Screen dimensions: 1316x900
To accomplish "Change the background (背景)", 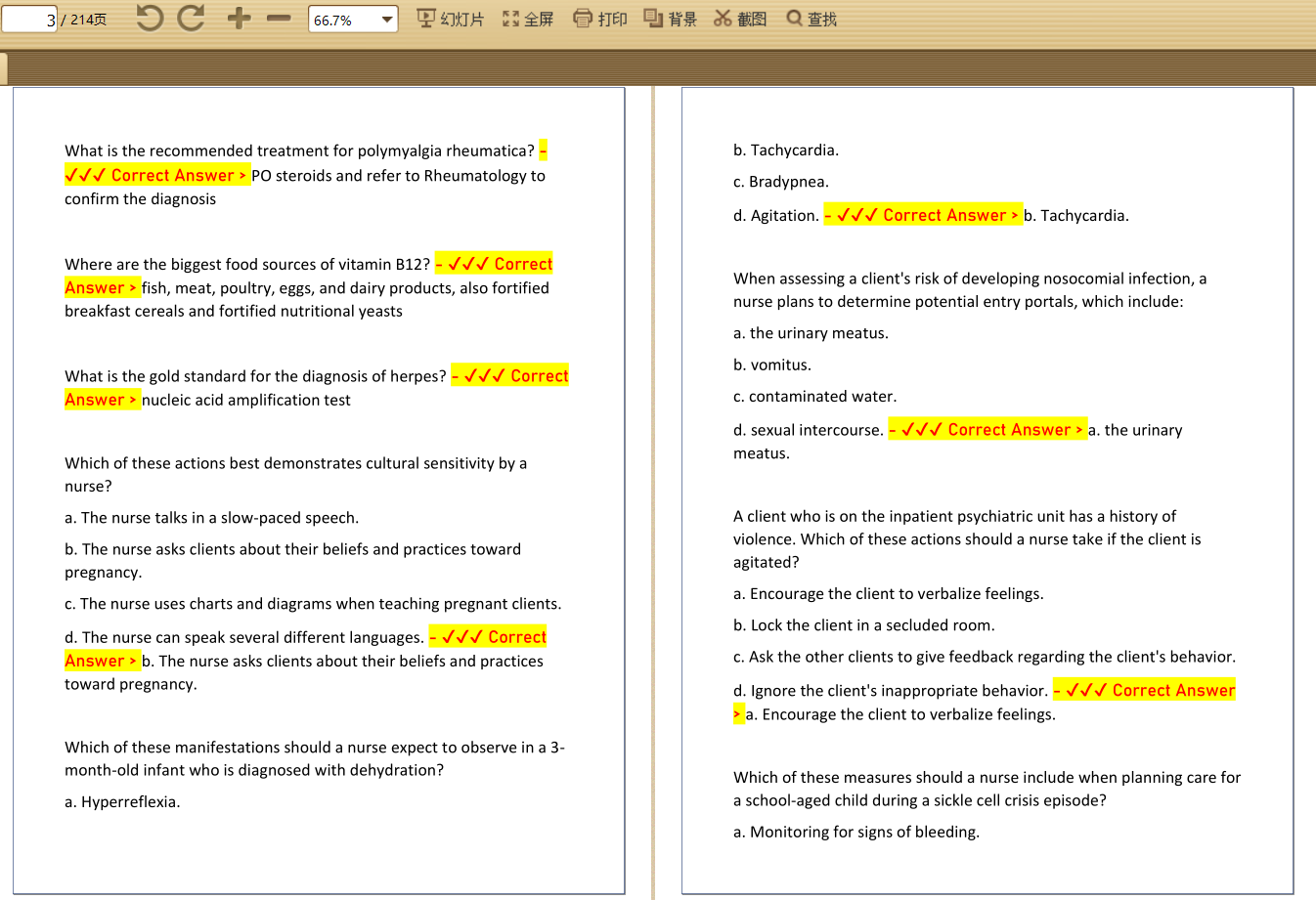I will (671, 19).
